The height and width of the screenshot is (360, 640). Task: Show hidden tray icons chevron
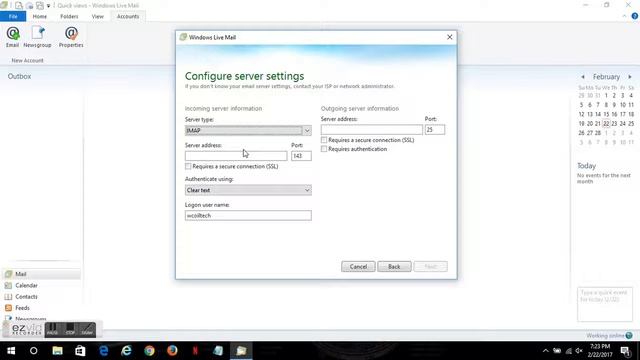point(546,351)
